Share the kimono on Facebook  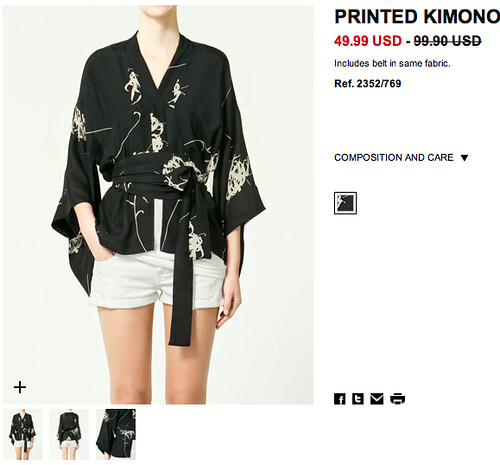340,399
